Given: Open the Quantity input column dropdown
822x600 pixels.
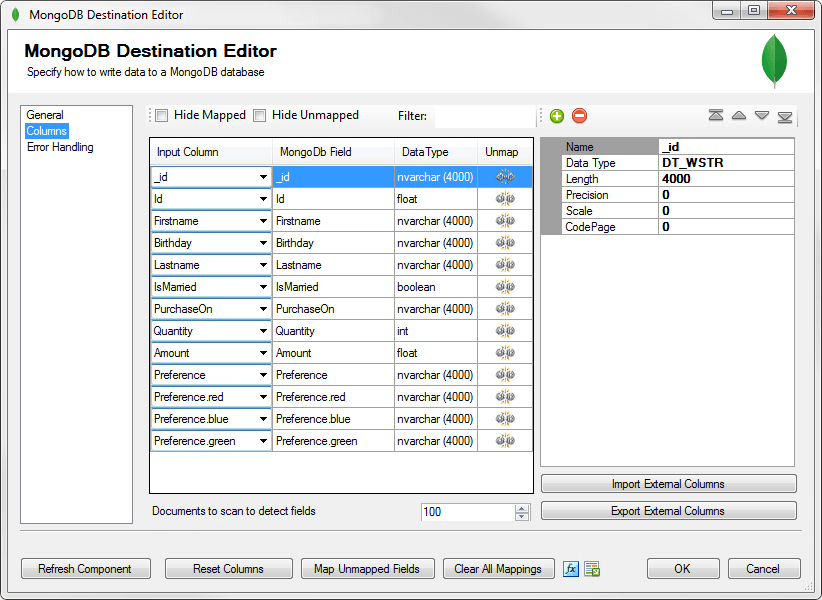Looking at the screenshot, I should tap(263, 331).
